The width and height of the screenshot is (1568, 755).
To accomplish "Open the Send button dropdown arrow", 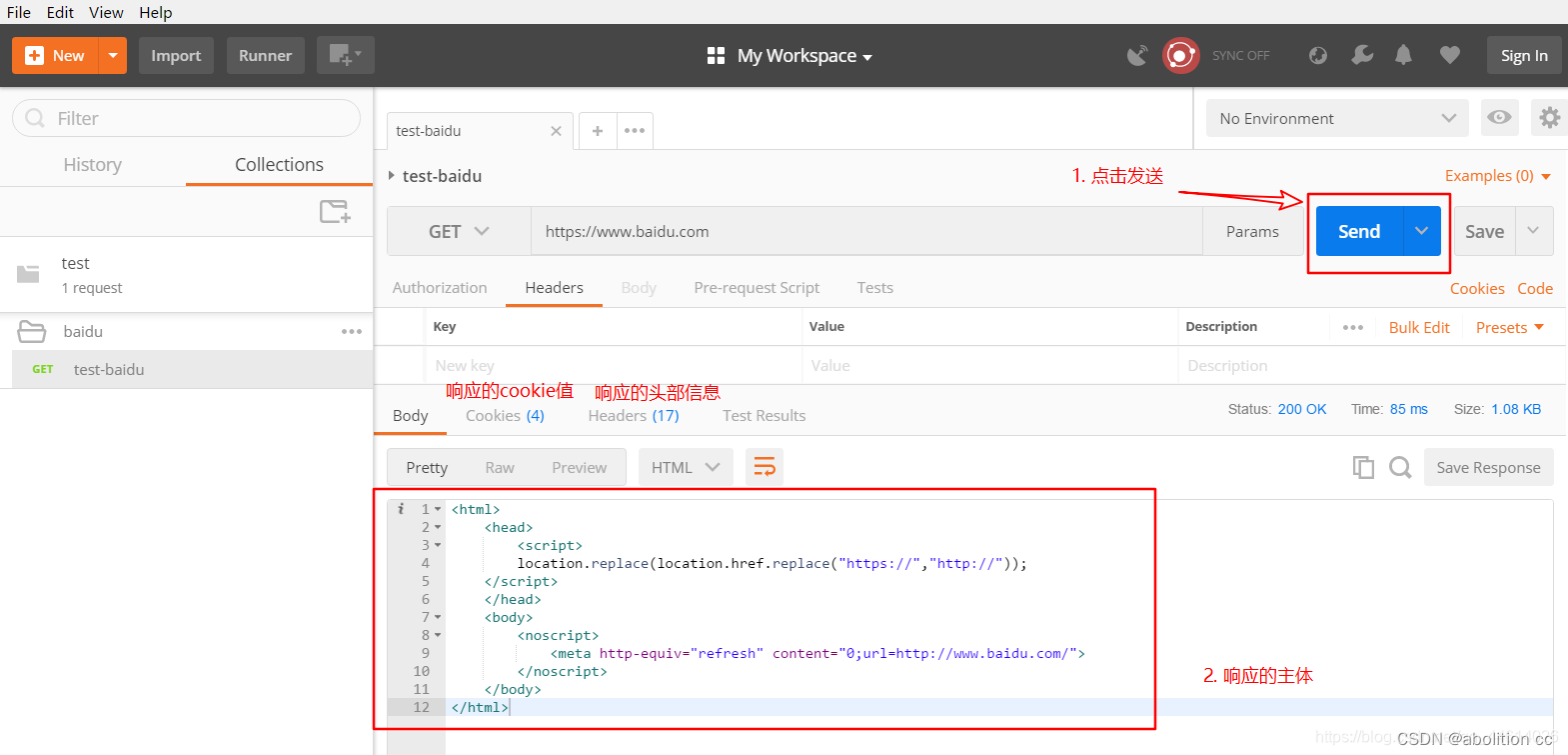I will [x=1422, y=231].
